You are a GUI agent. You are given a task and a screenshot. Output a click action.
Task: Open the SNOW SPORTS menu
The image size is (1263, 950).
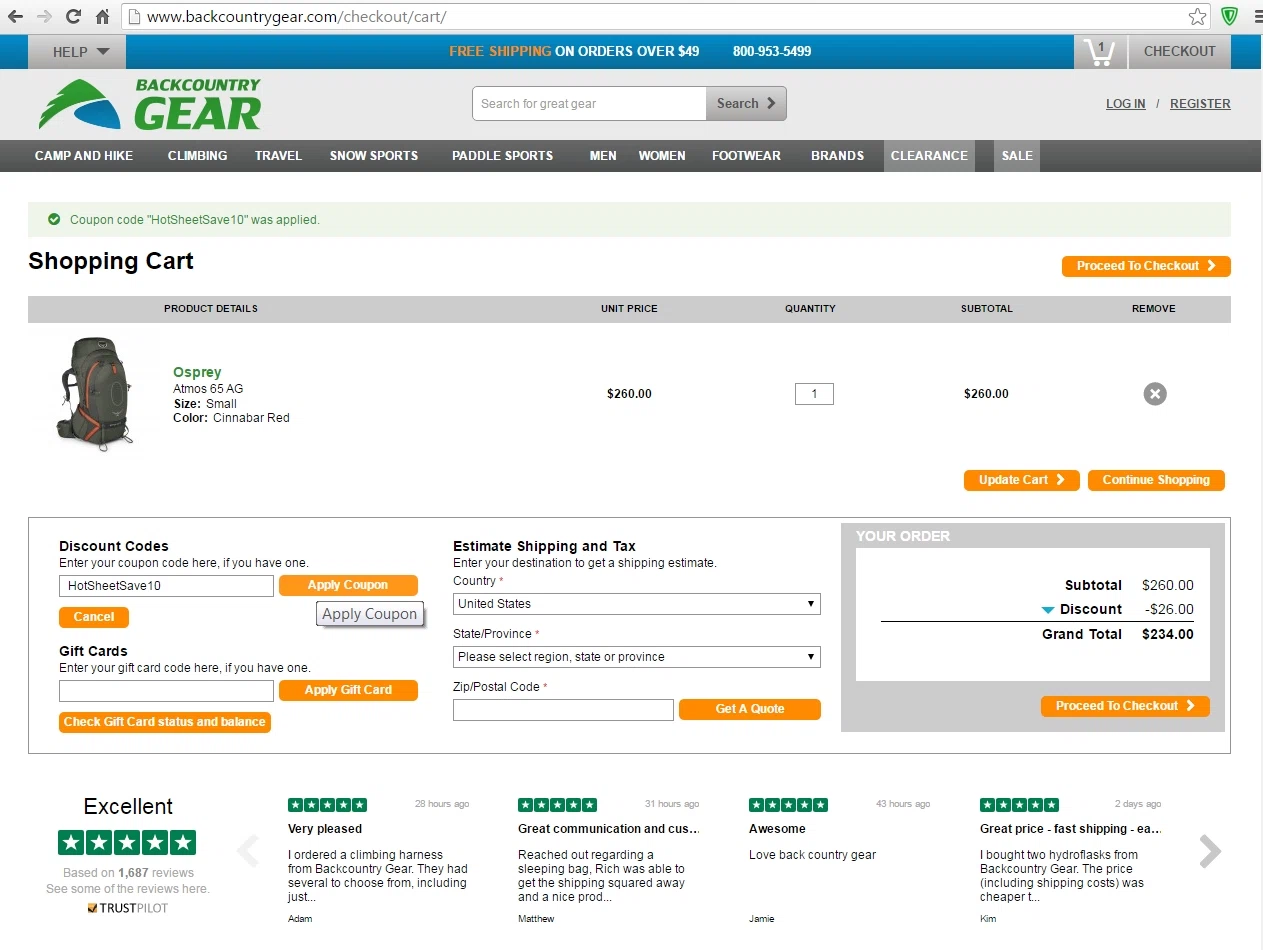coord(374,156)
